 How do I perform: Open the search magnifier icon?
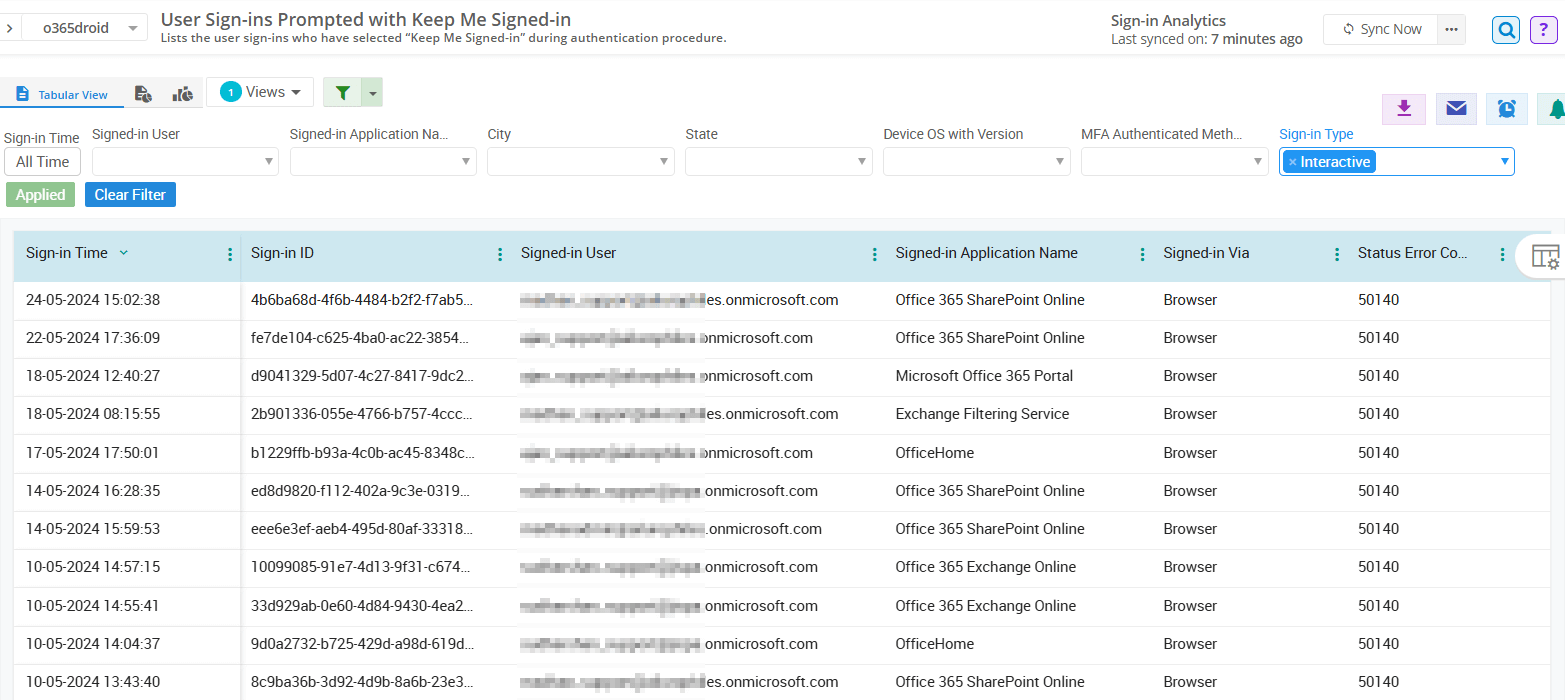(x=1505, y=30)
